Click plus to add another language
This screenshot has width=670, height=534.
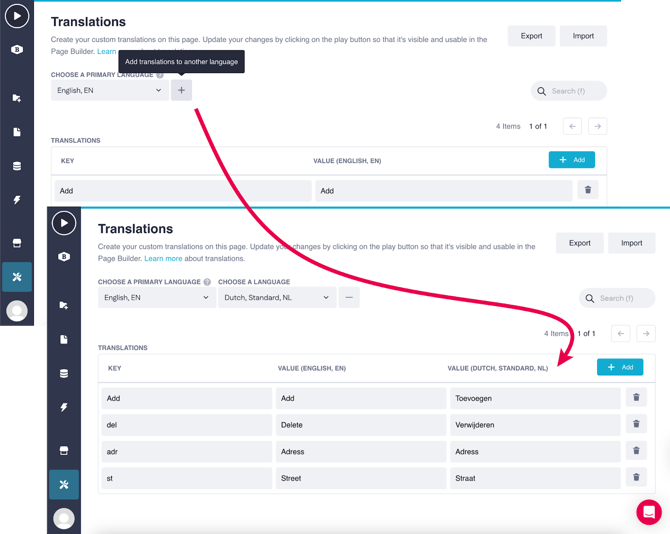pyautogui.click(x=181, y=90)
